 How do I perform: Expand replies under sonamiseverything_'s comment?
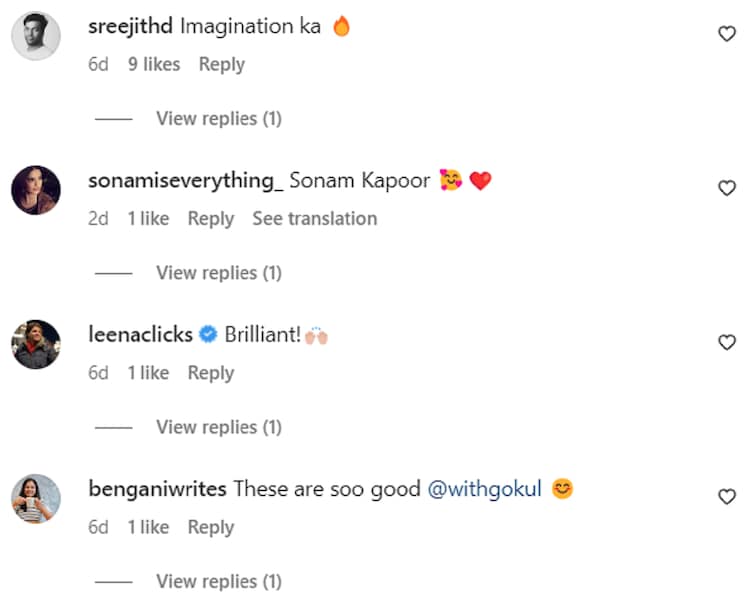[218, 273]
